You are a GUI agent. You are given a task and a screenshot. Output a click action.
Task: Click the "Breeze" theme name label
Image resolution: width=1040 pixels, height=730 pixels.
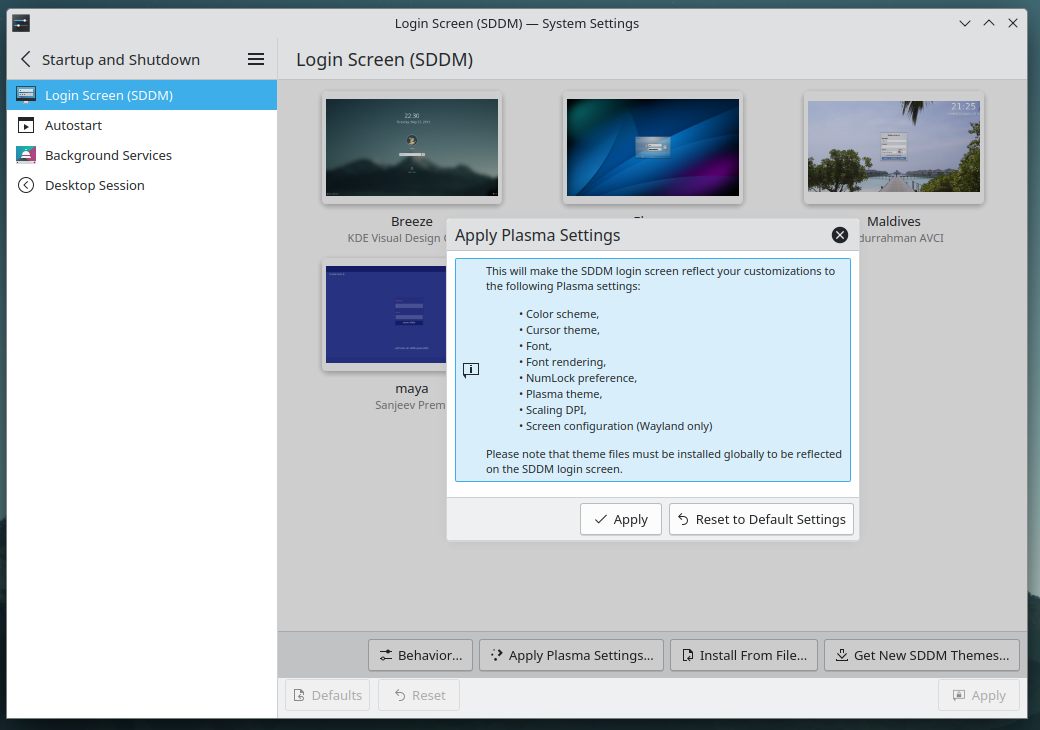[x=412, y=221]
